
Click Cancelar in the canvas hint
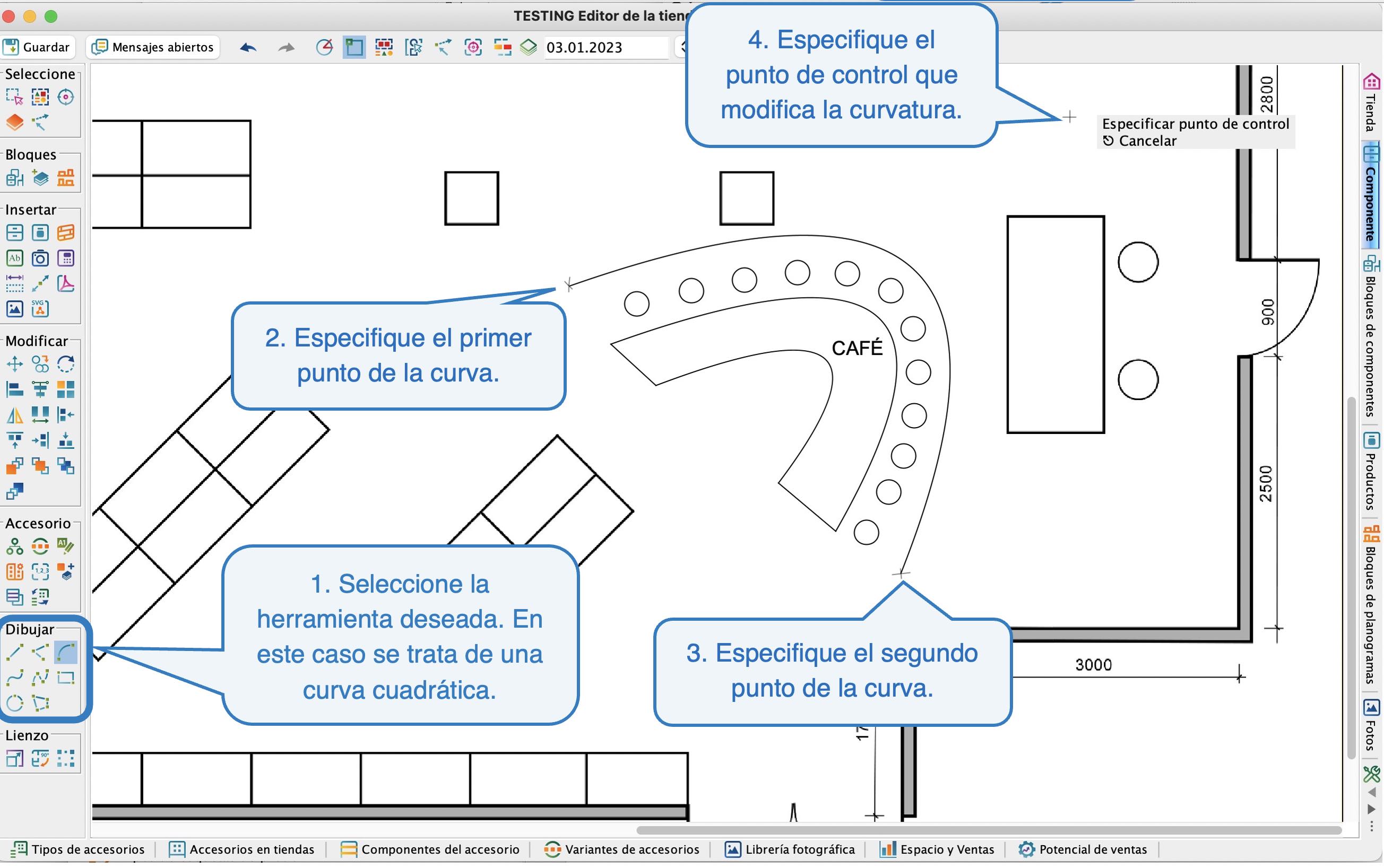[1140, 141]
